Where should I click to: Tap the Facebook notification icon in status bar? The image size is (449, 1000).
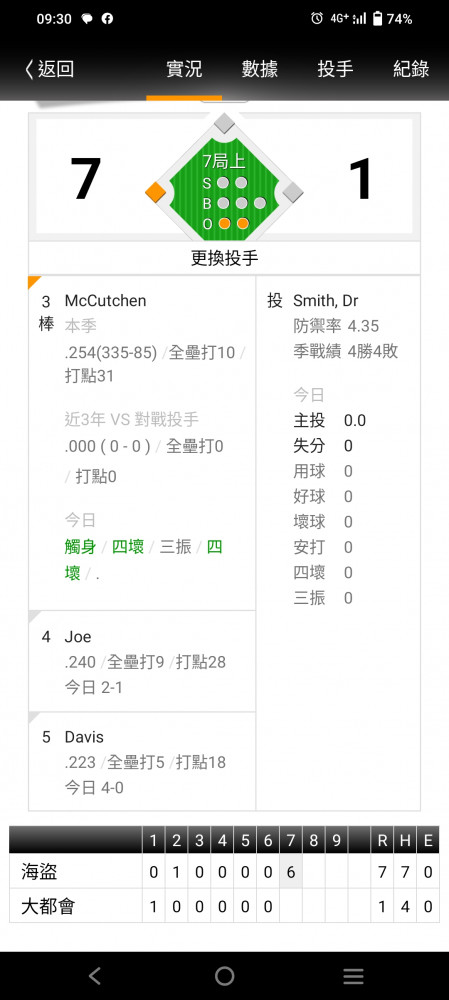point(107,19)
